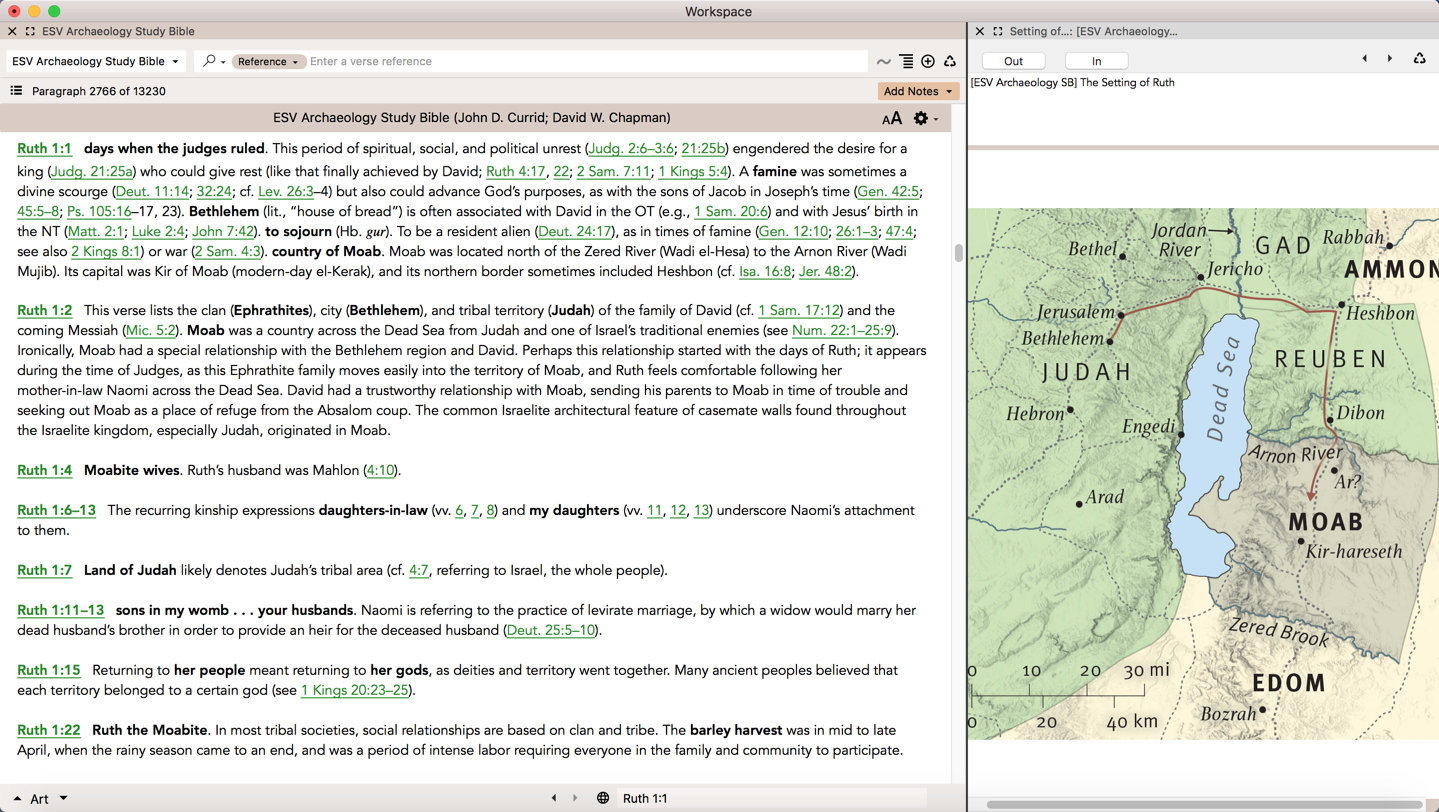Viewport: 1439px width, 812px height.
Task: Click the verse reference input field
Action: point(580,62)
